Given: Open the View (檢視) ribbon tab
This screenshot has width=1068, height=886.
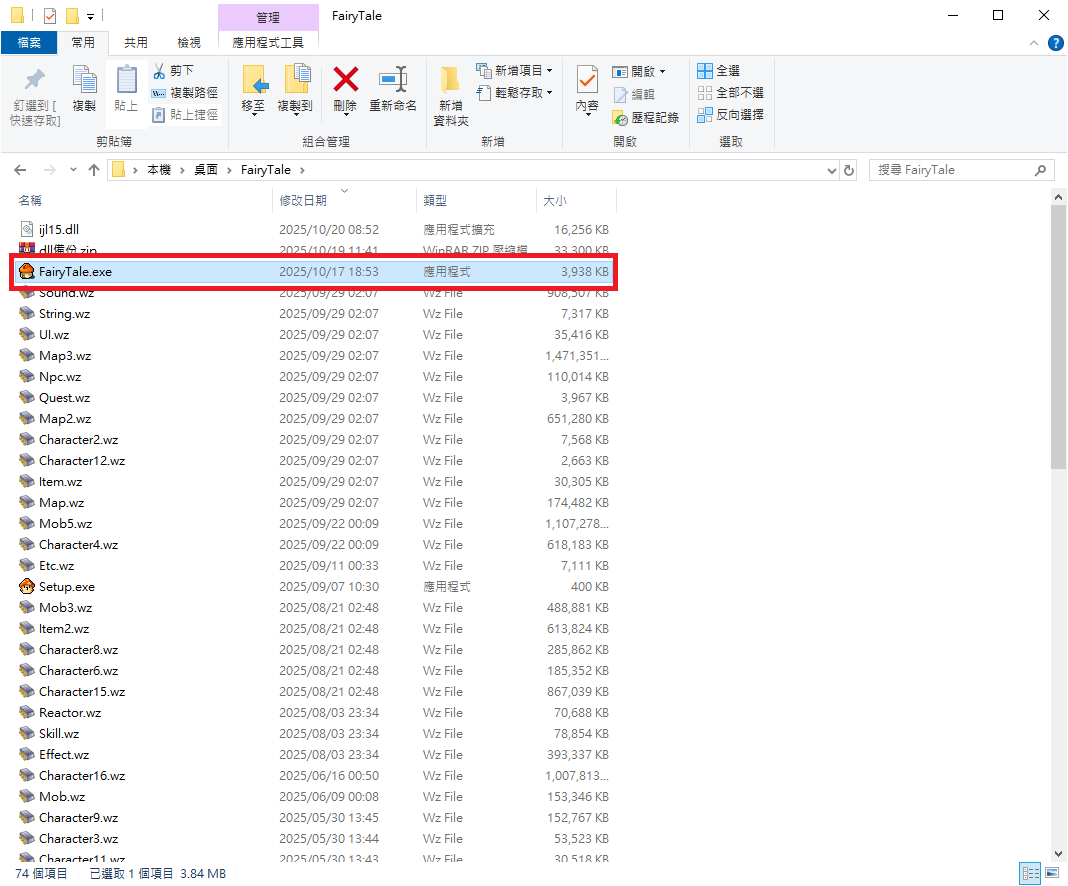Looking at the screenshot, I should click(x=188, y=42).
